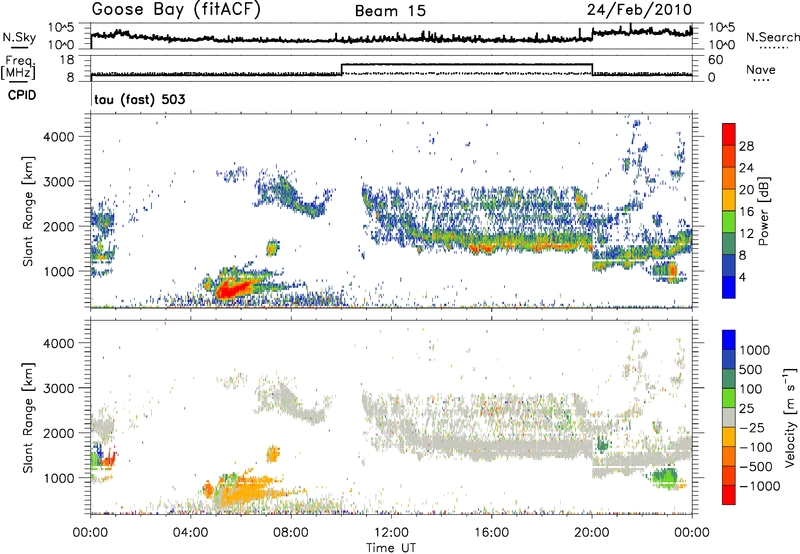This screenshot has width=800, height=554.
Task: Select the 'N.Sky' legend label
Action: [x=19, y=37]
